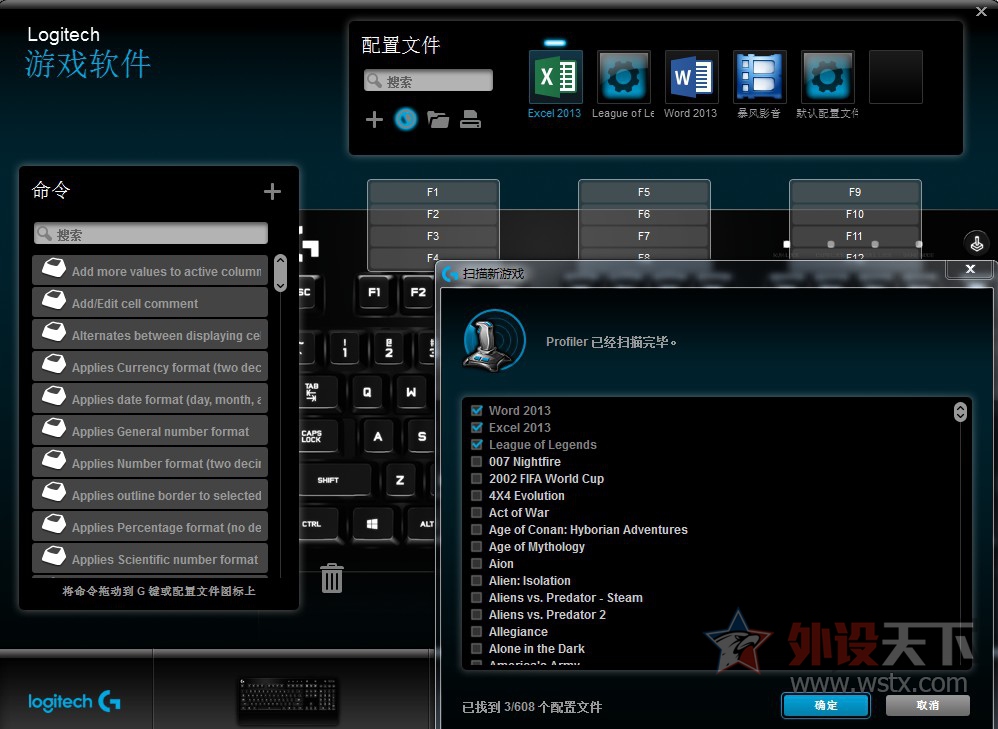
Task: Select the F3 G-key assignment slot
Action: coord(433,236)
